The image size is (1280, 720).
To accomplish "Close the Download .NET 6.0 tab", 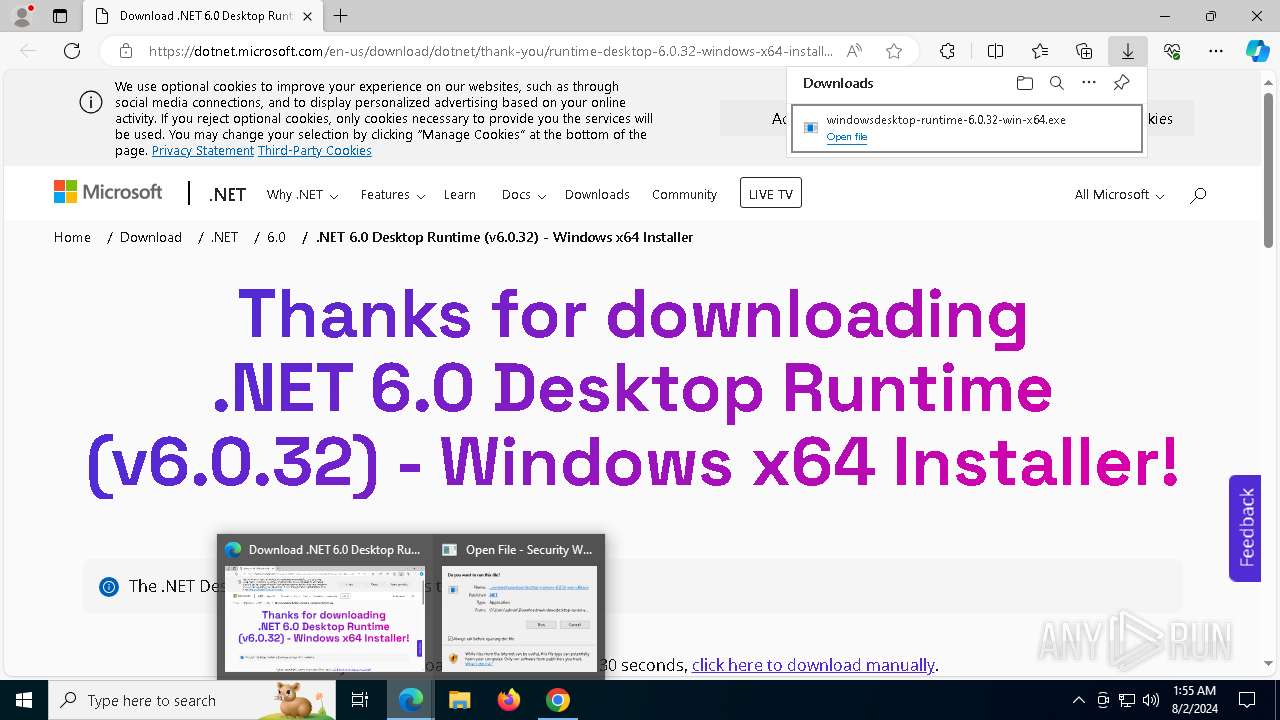I will pyautogui.click(x=307, y=16).
